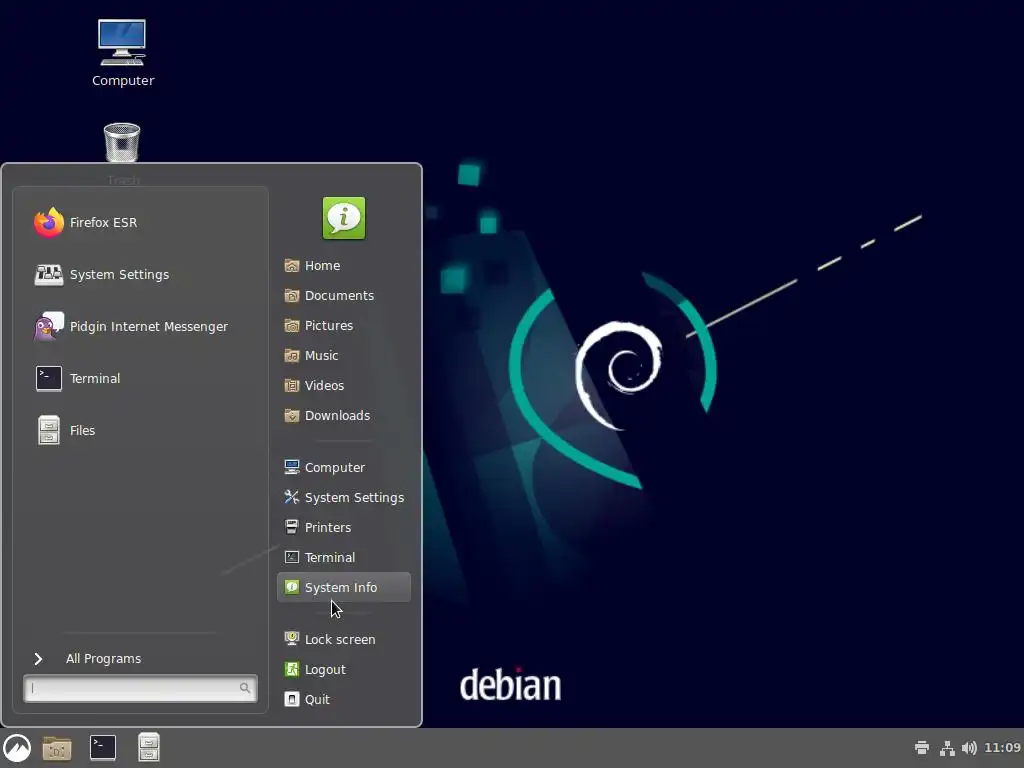The height and width of the screenshot is (768, 1024).
Task: Click the volume speaker tray icon
Action: [970, 748]
